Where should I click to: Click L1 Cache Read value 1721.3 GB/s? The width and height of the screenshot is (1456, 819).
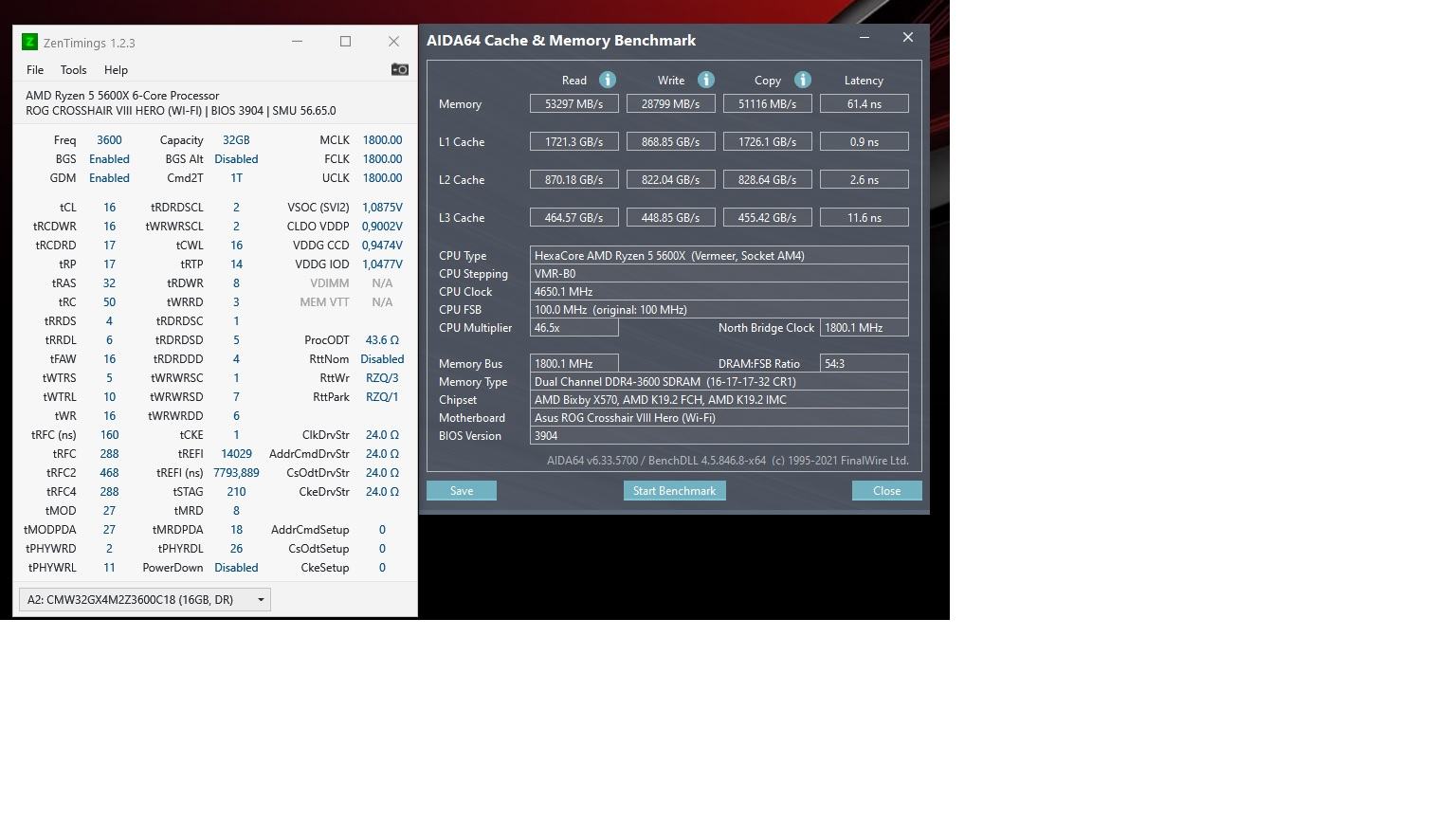pos(574,141)
